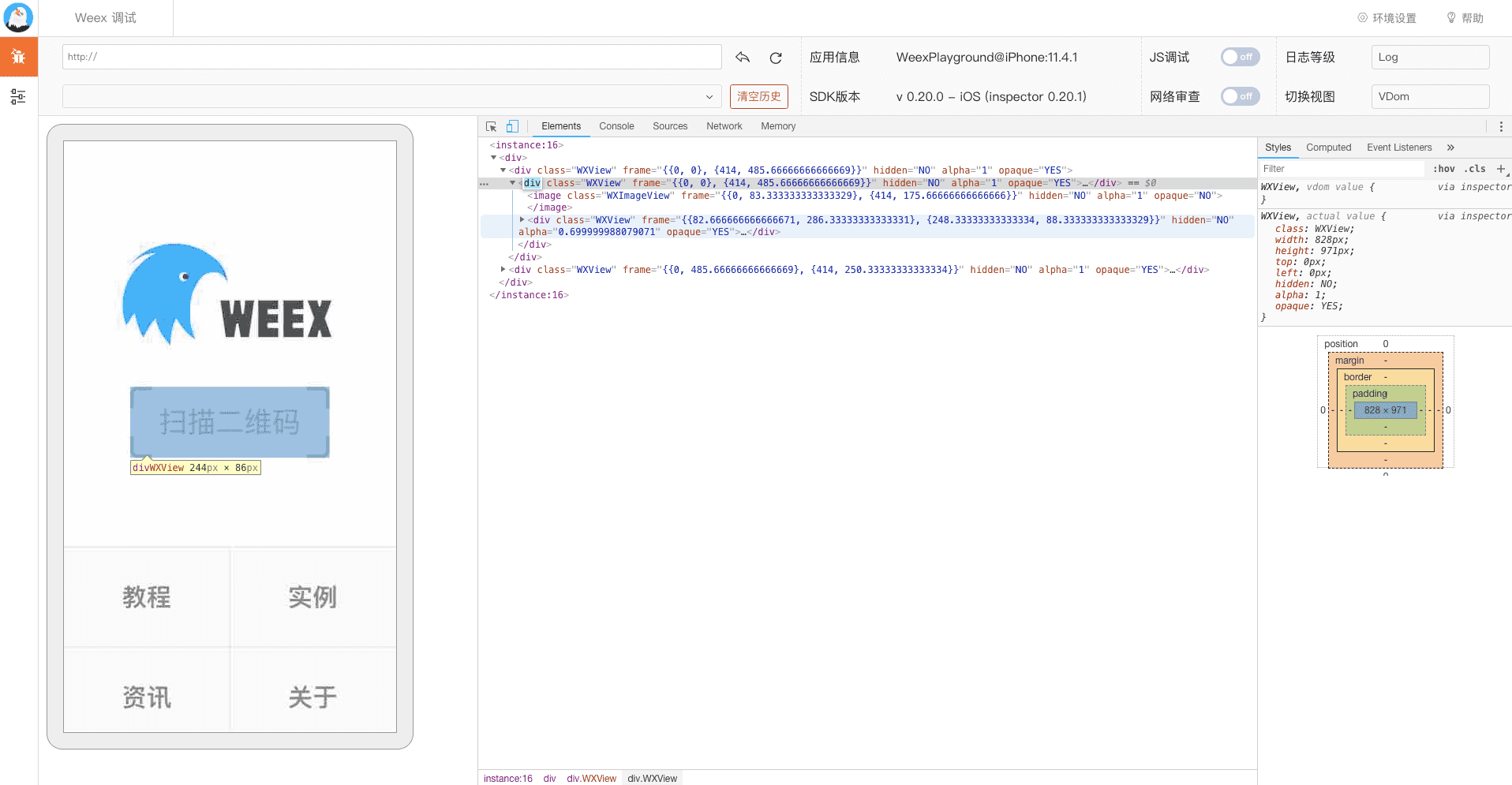Open the 帮助 help link

(x=1465, y=18)
